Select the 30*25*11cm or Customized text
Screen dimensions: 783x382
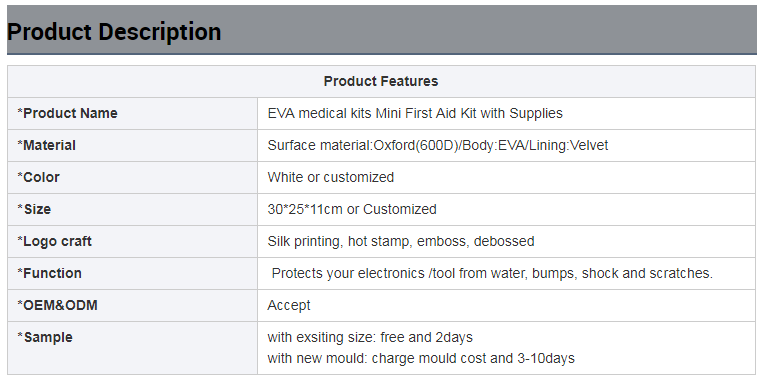[x=352, y=209]
